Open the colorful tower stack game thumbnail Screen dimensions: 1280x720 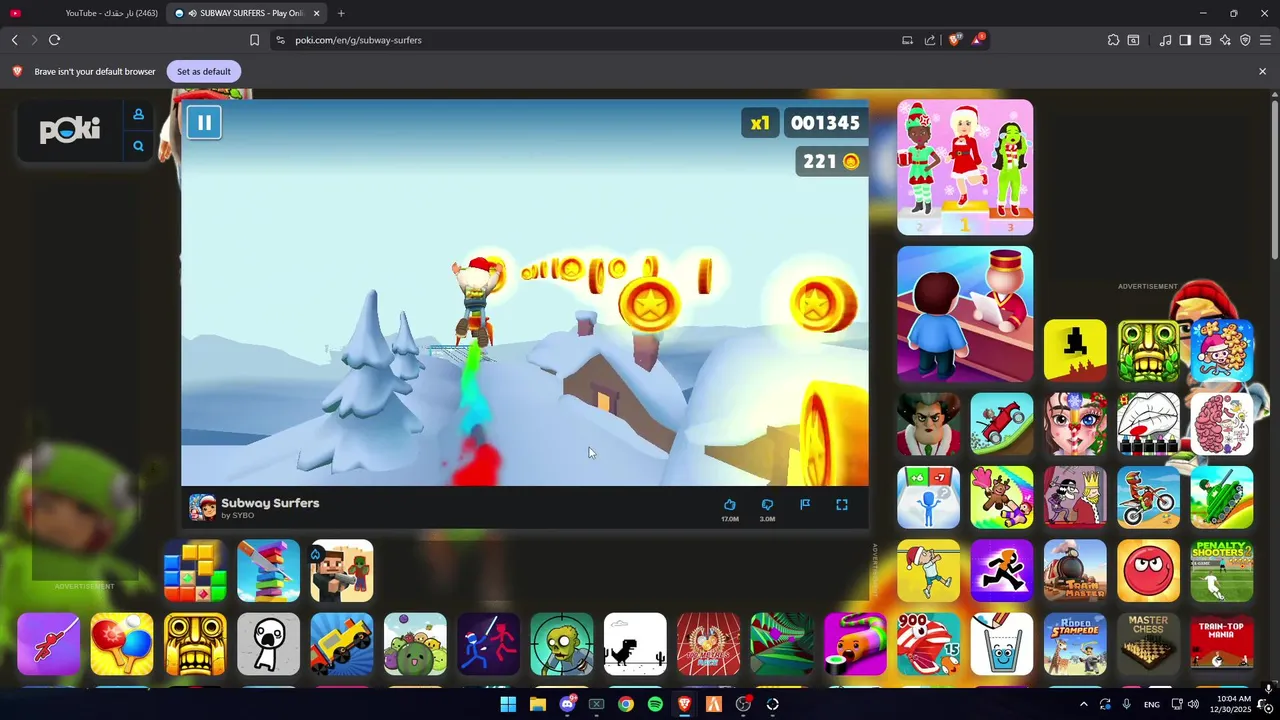coord(268,571)
